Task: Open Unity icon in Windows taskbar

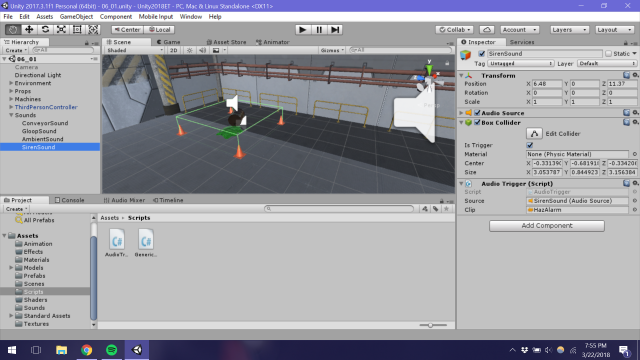Action: click(137, 350)
